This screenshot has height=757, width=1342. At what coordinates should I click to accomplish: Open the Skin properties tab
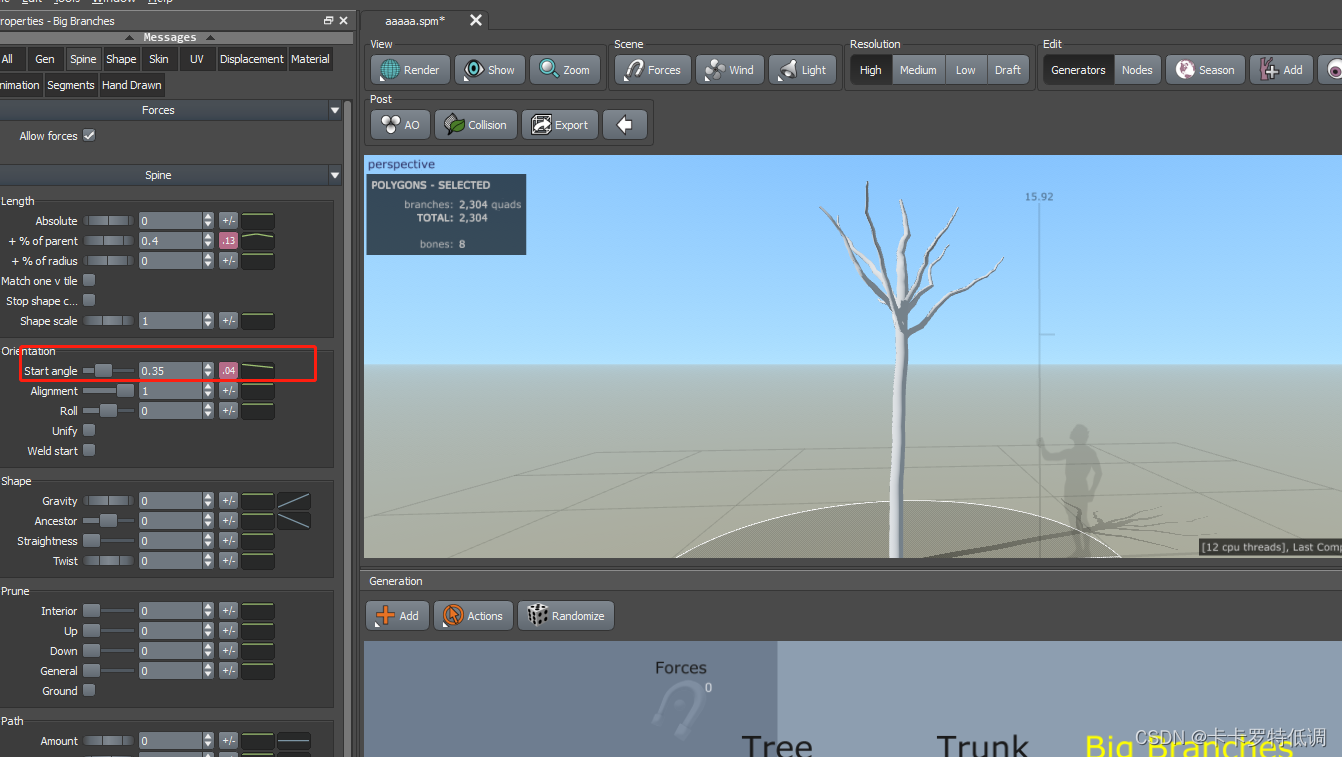click(x=159, y=60)
